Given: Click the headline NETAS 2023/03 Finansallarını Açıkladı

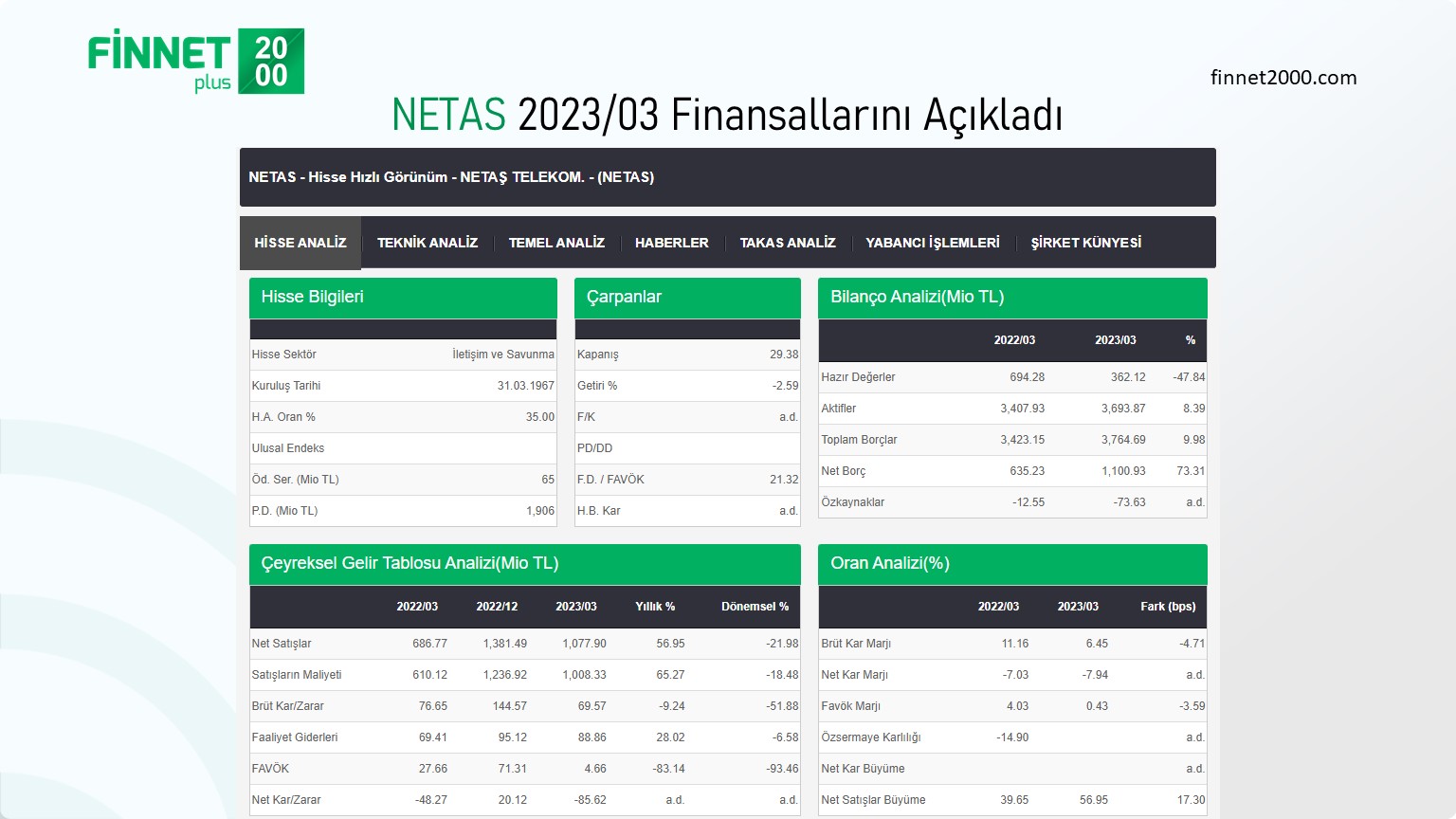Looking at the screenshot, I should (x=727, y=115).
